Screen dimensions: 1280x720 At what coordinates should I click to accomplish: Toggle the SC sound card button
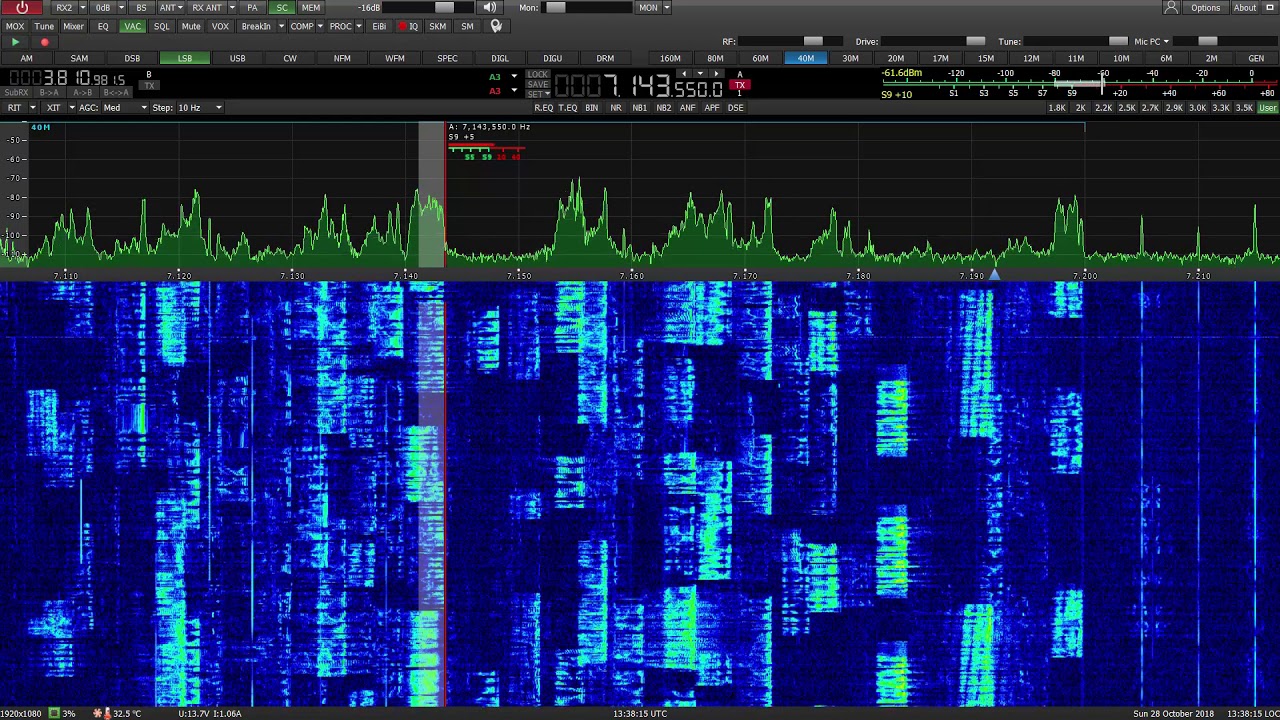[282, 8]
